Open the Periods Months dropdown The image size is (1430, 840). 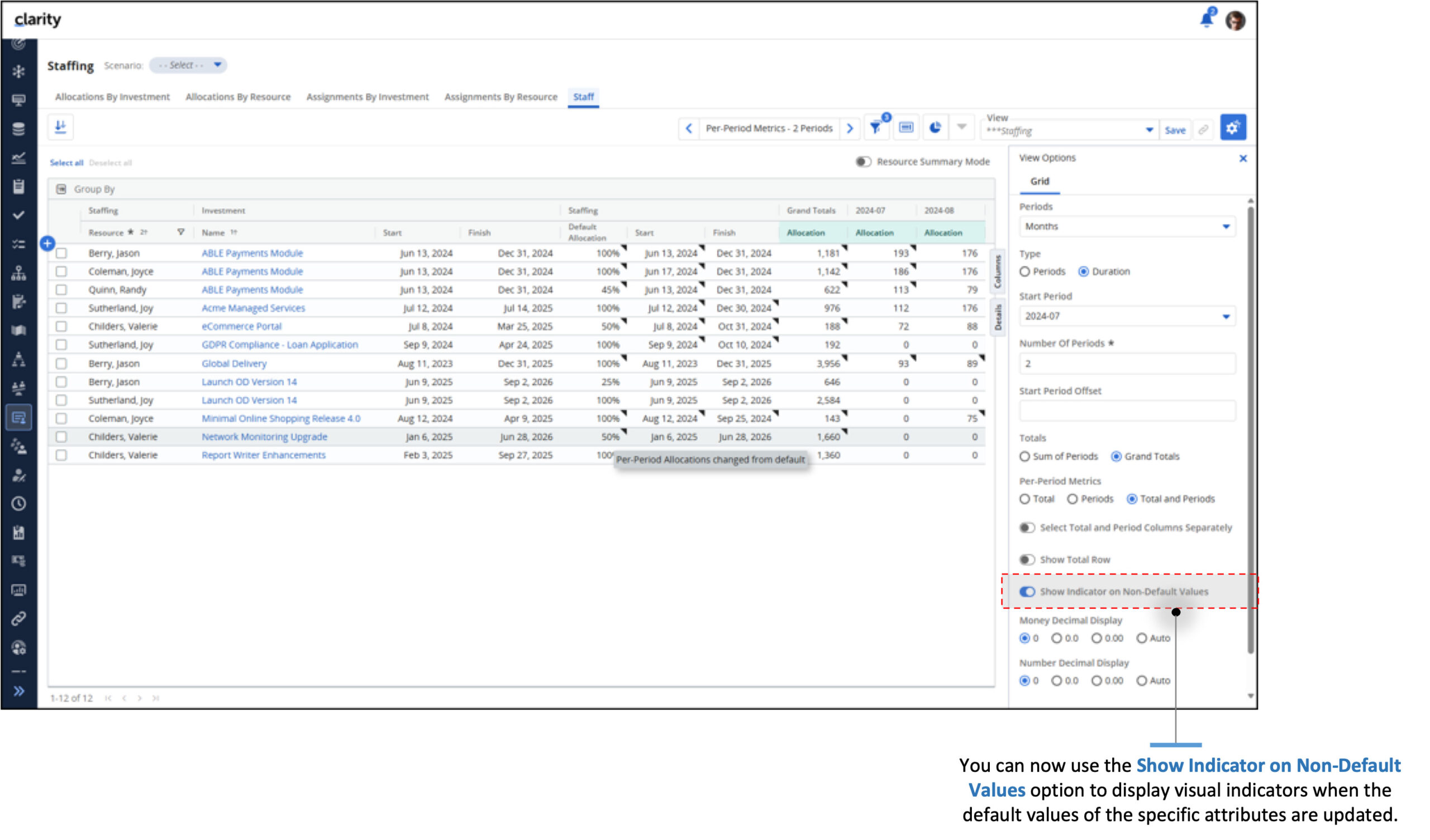(x=1127, y=226)
